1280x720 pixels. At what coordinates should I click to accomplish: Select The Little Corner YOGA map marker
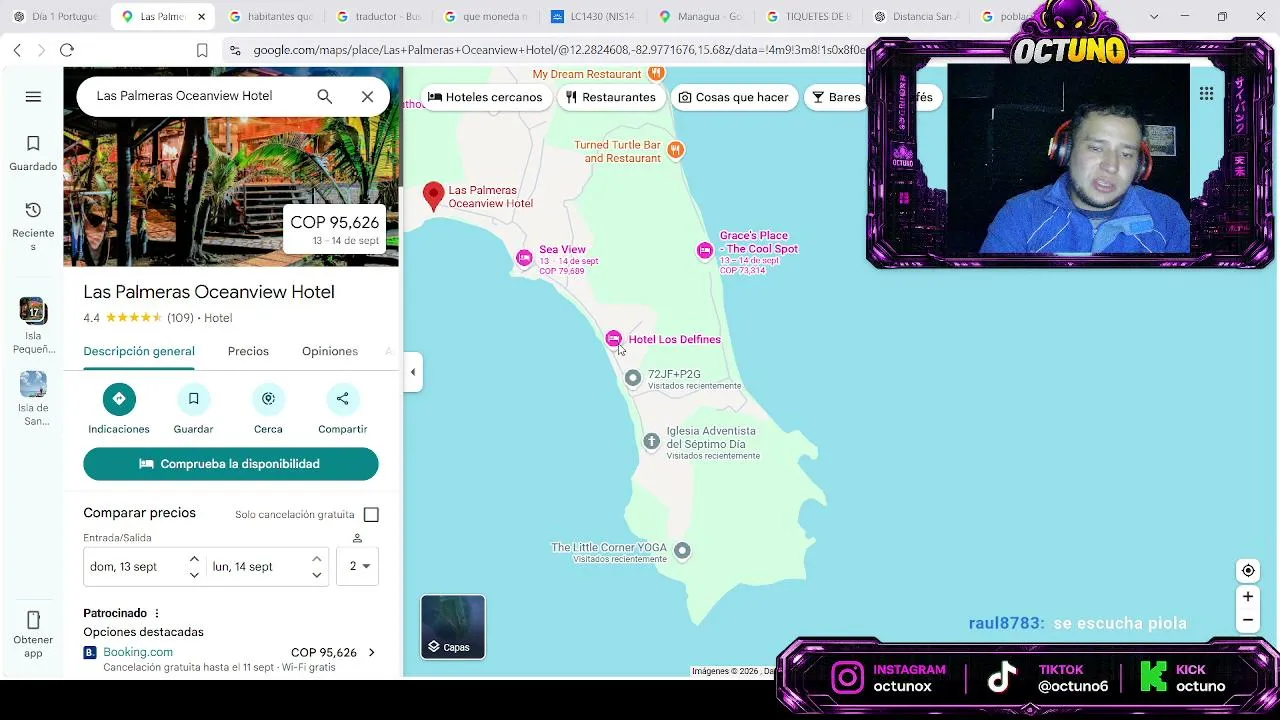(x=682, y=550)
